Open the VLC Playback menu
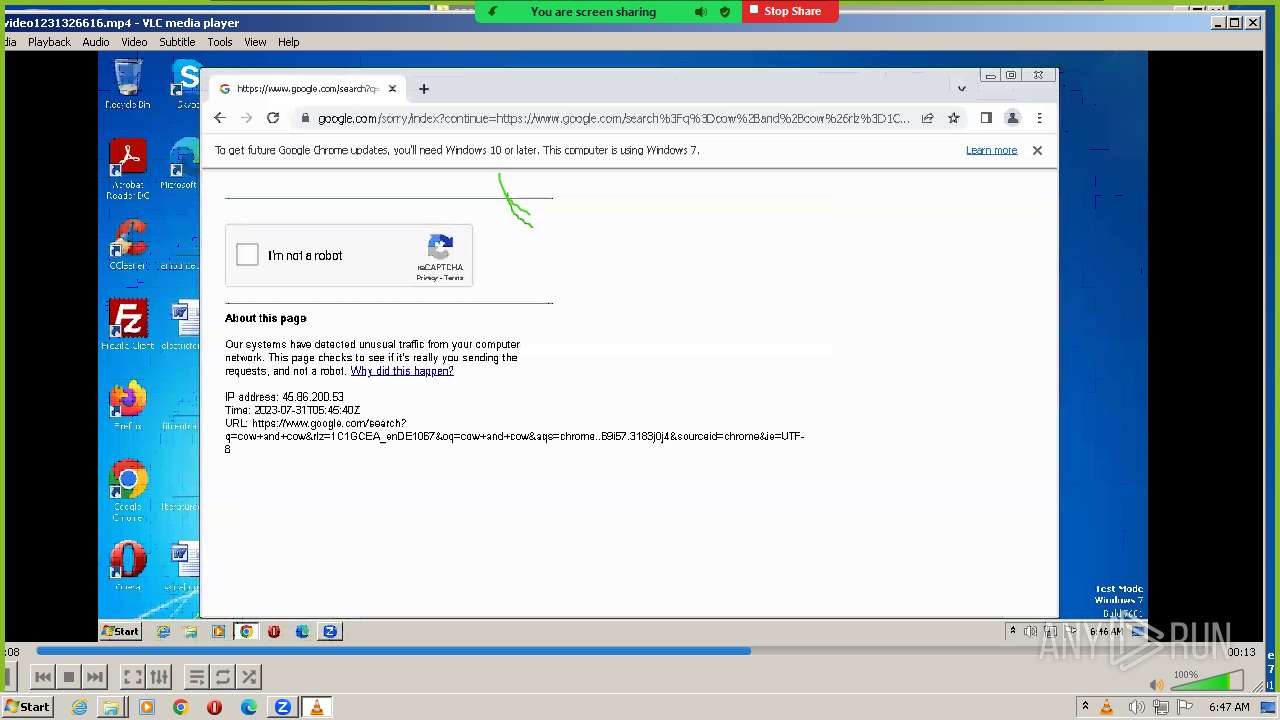The width and height of the screenshot is (1280, 720). click(x=49, y=42)
